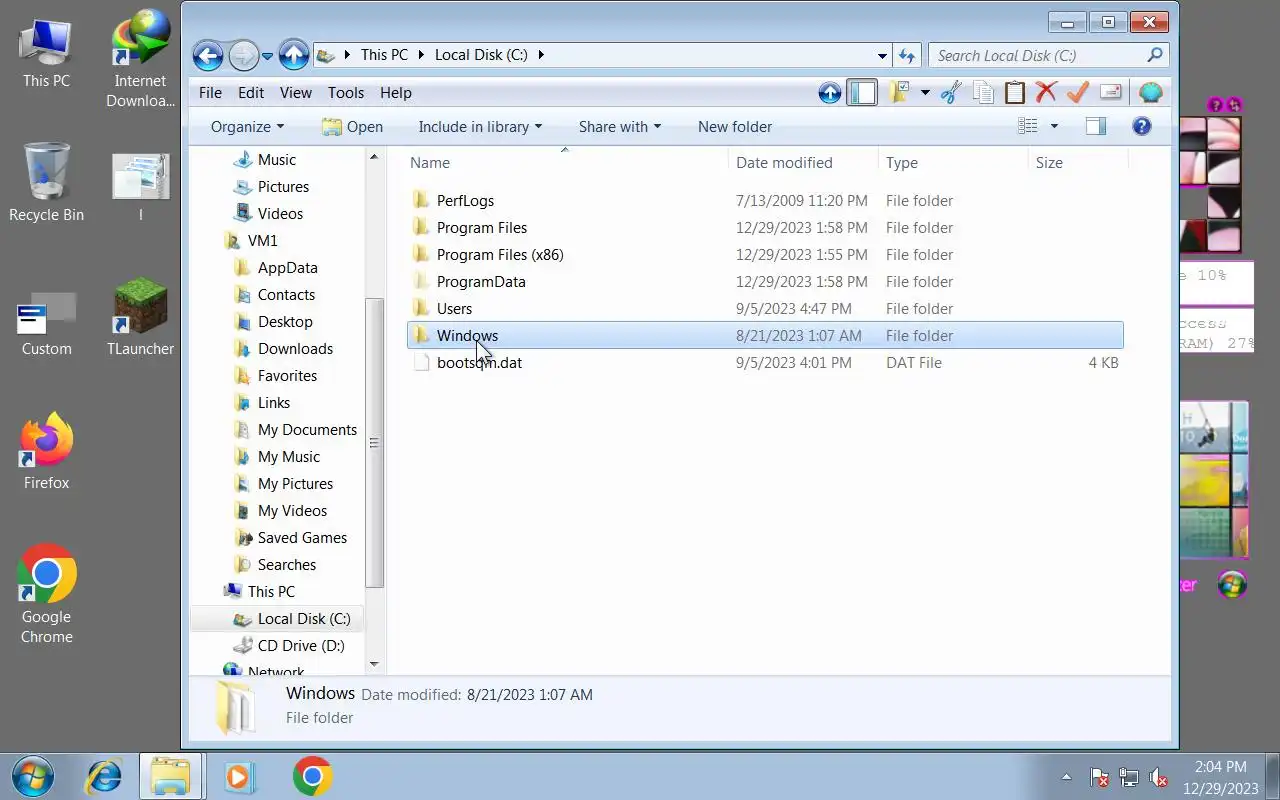Click the change view icon

click(x=1027, y=126)
